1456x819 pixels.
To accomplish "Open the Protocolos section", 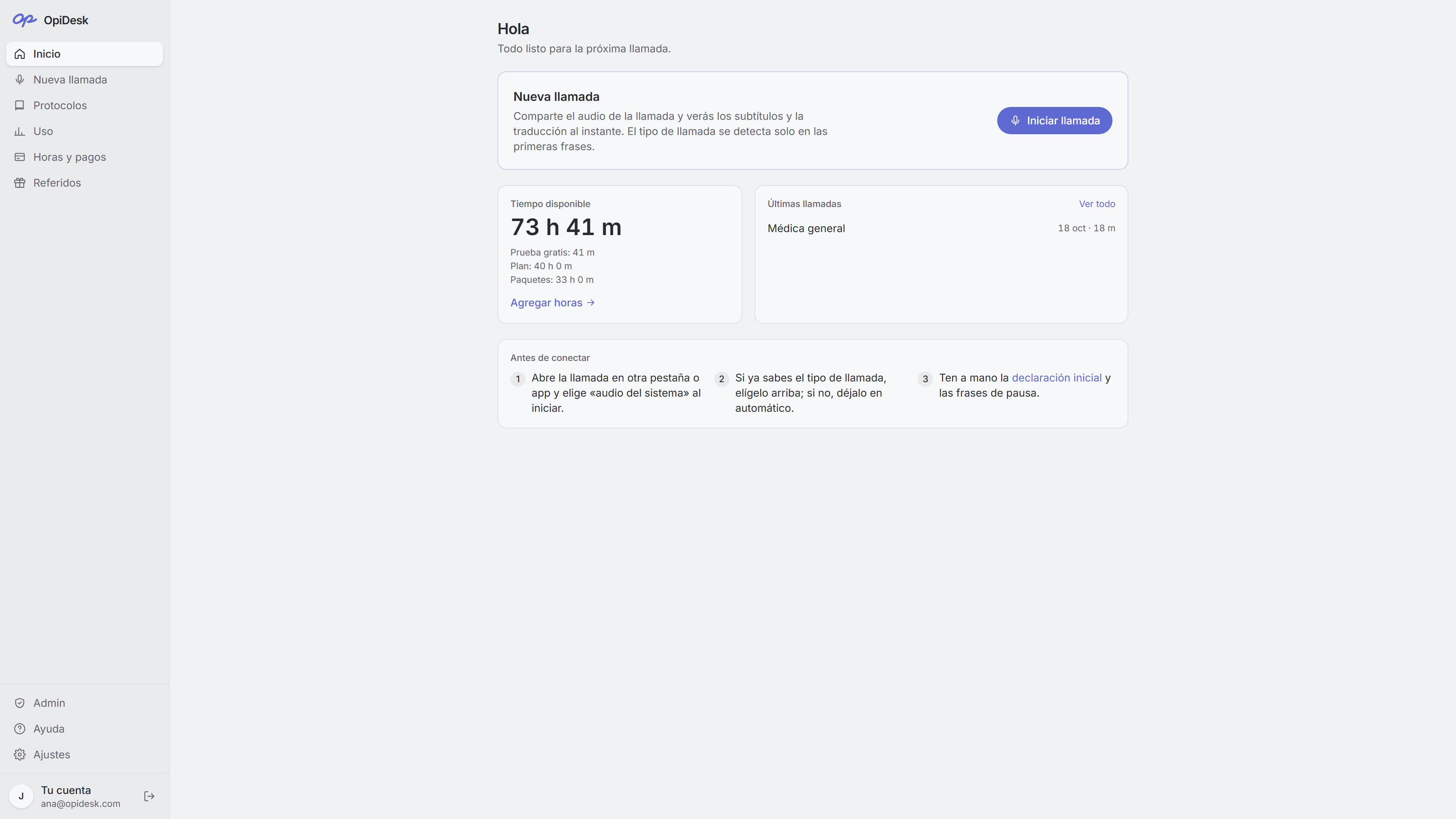I will point(84,106).
